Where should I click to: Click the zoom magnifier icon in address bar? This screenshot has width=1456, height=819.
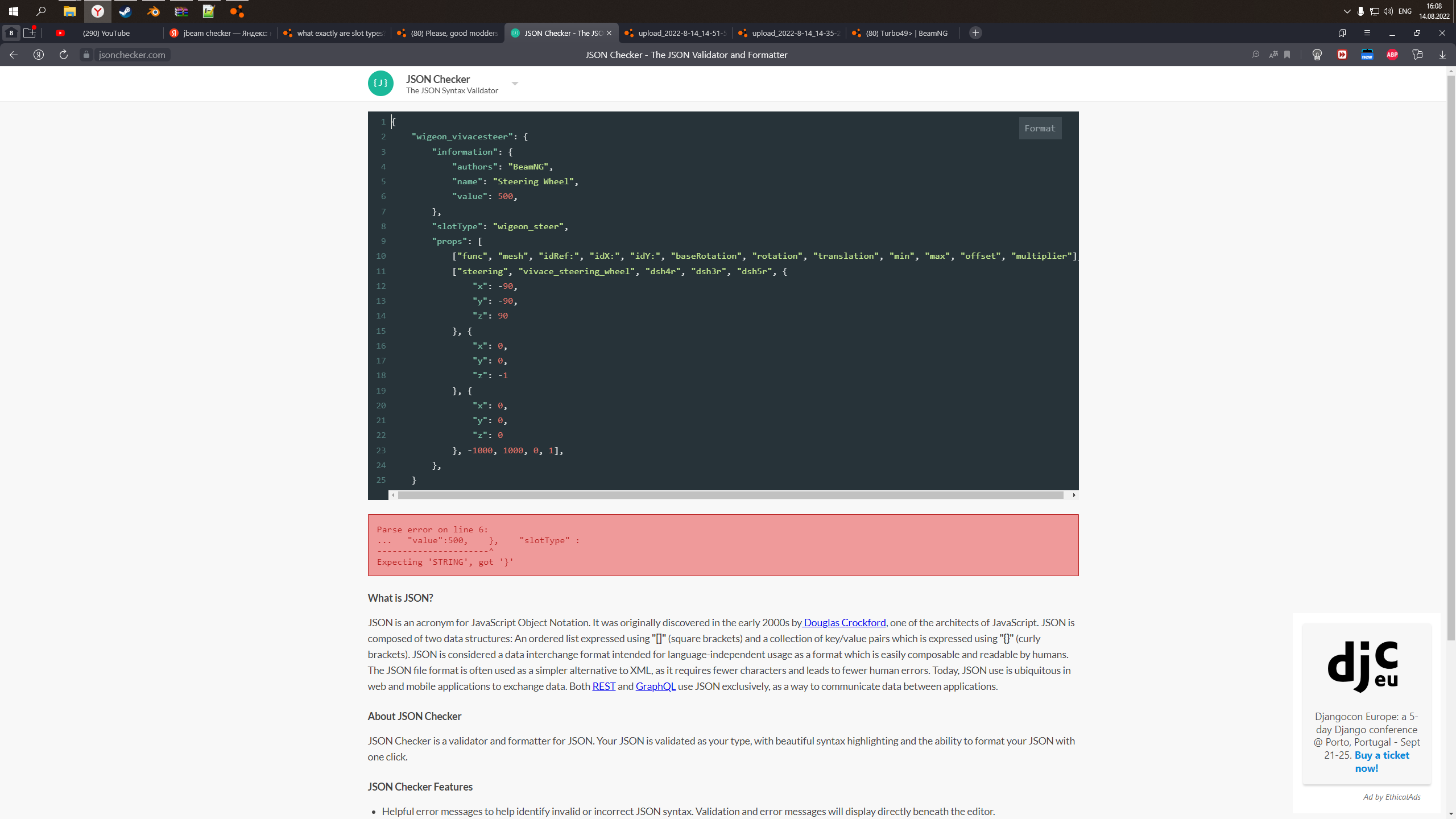(1255, 55)
